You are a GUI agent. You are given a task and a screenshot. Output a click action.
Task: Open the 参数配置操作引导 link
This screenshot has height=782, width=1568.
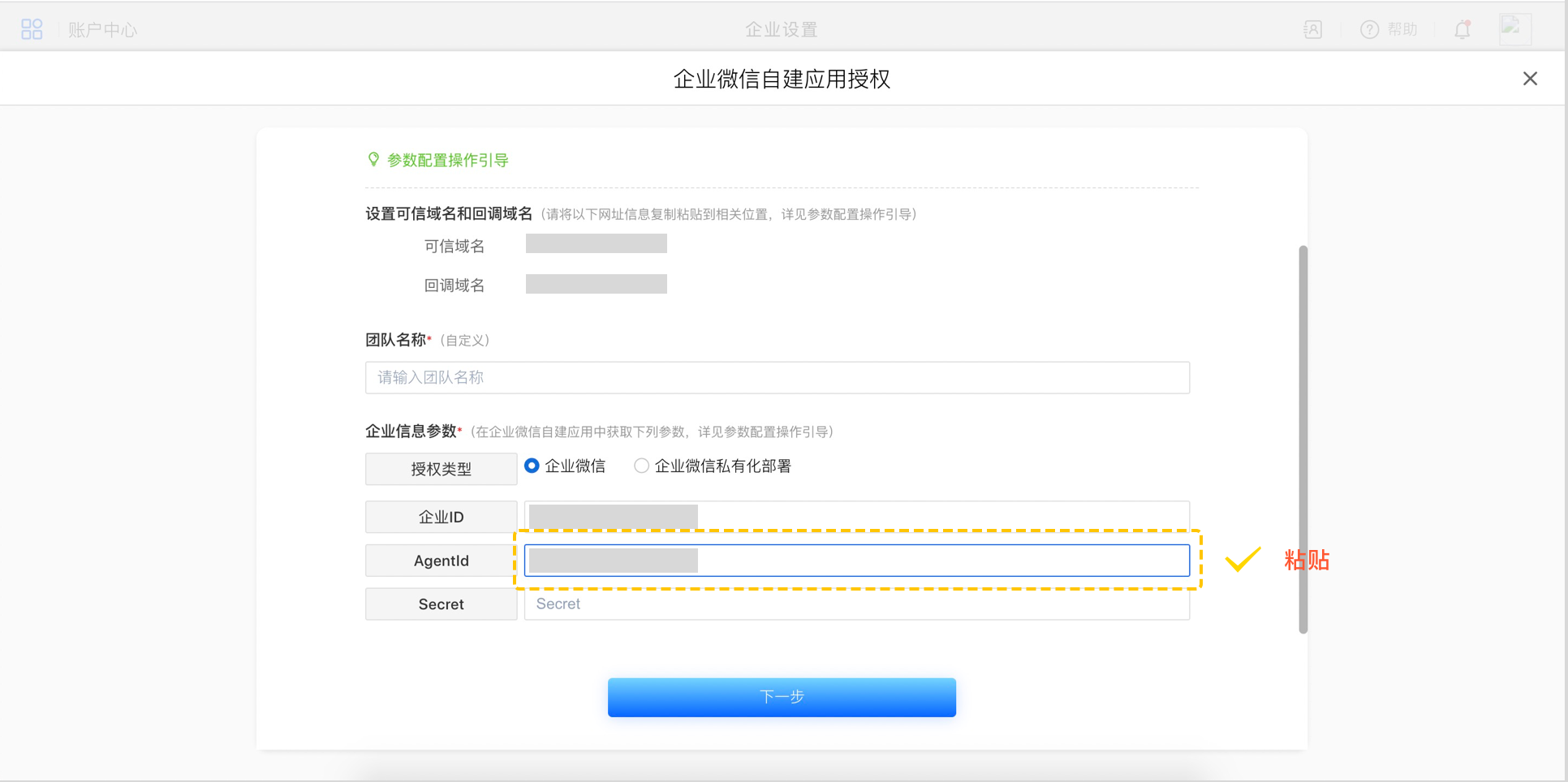click(447, 161)
